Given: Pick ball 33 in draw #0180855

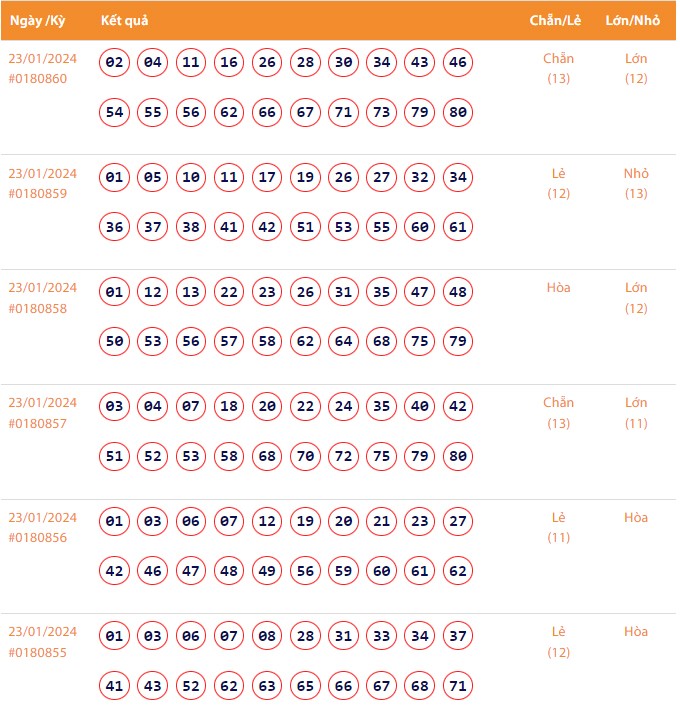Looking at the screenshot, I should click(382, 636).
